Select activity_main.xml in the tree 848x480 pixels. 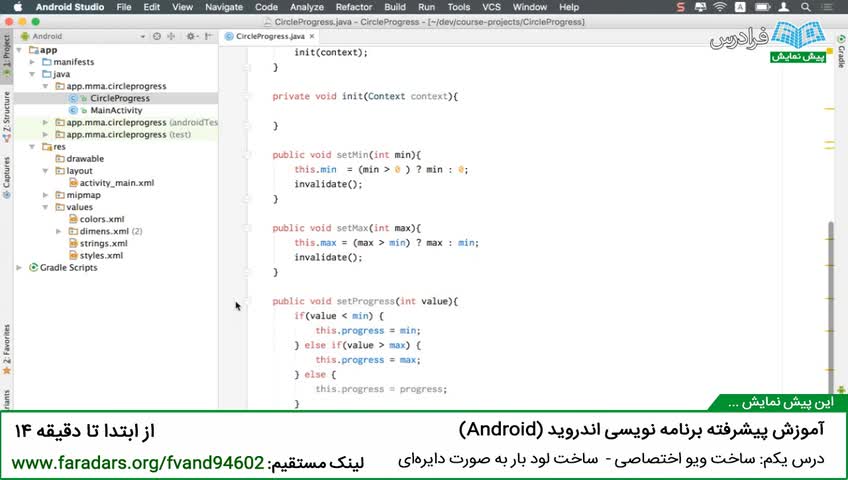(x=117, y=183)
